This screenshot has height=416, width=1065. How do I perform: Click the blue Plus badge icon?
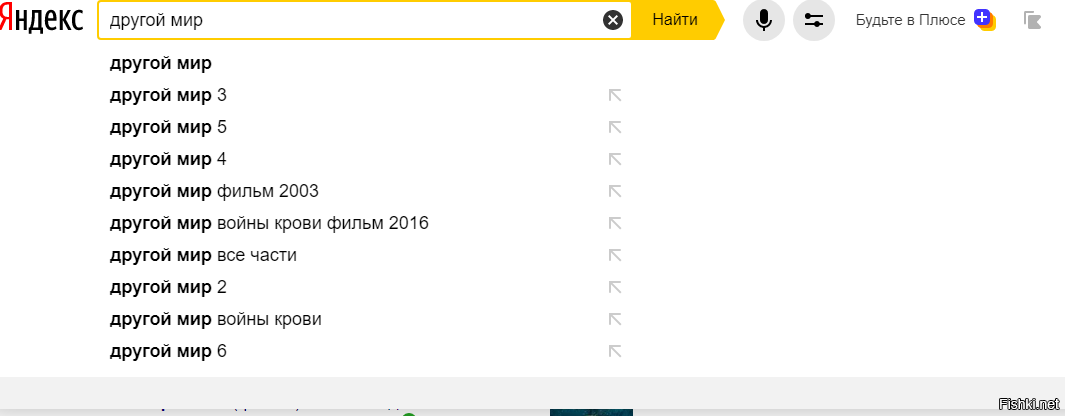pos(983,19)
